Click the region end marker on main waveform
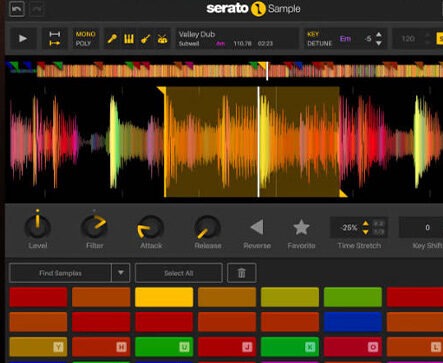Viewport: 443px width, 363px height. 343,193
